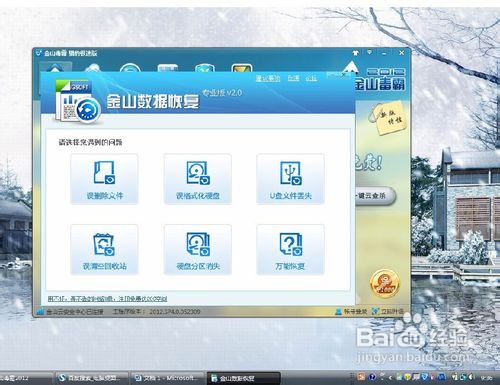Click the 金山毒霸 2012 logo
The width and height of the screenshot is (500, 385).
[x=380, y=79]
